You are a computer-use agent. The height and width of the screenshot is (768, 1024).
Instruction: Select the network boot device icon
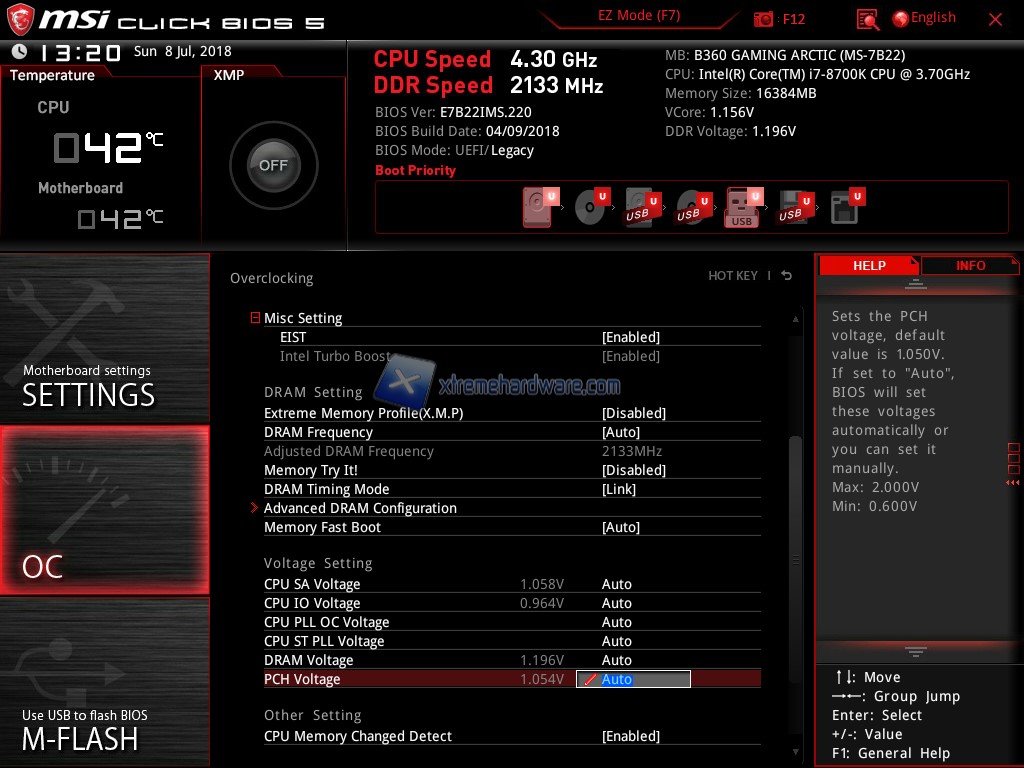(845, 208)
